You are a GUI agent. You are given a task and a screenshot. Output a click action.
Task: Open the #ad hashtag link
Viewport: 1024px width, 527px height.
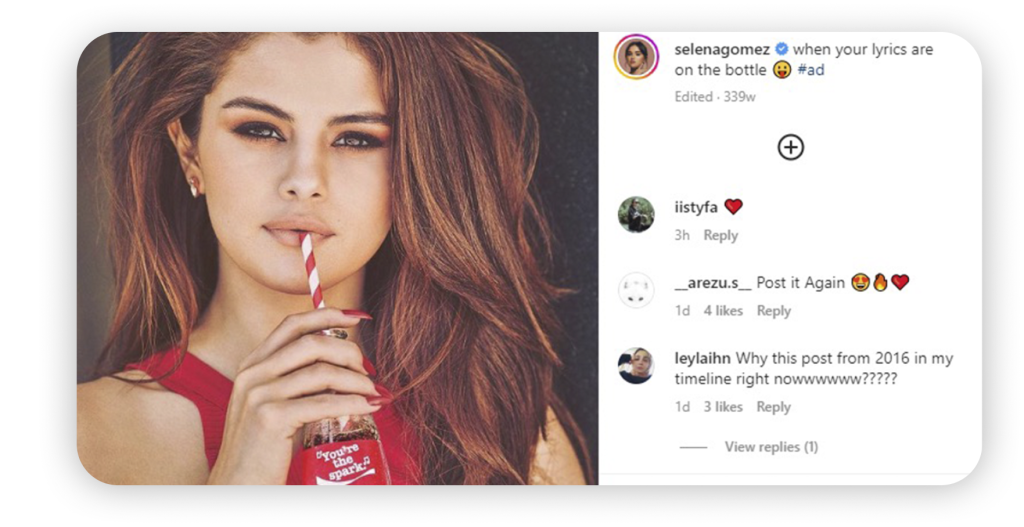tap(810, 70)
